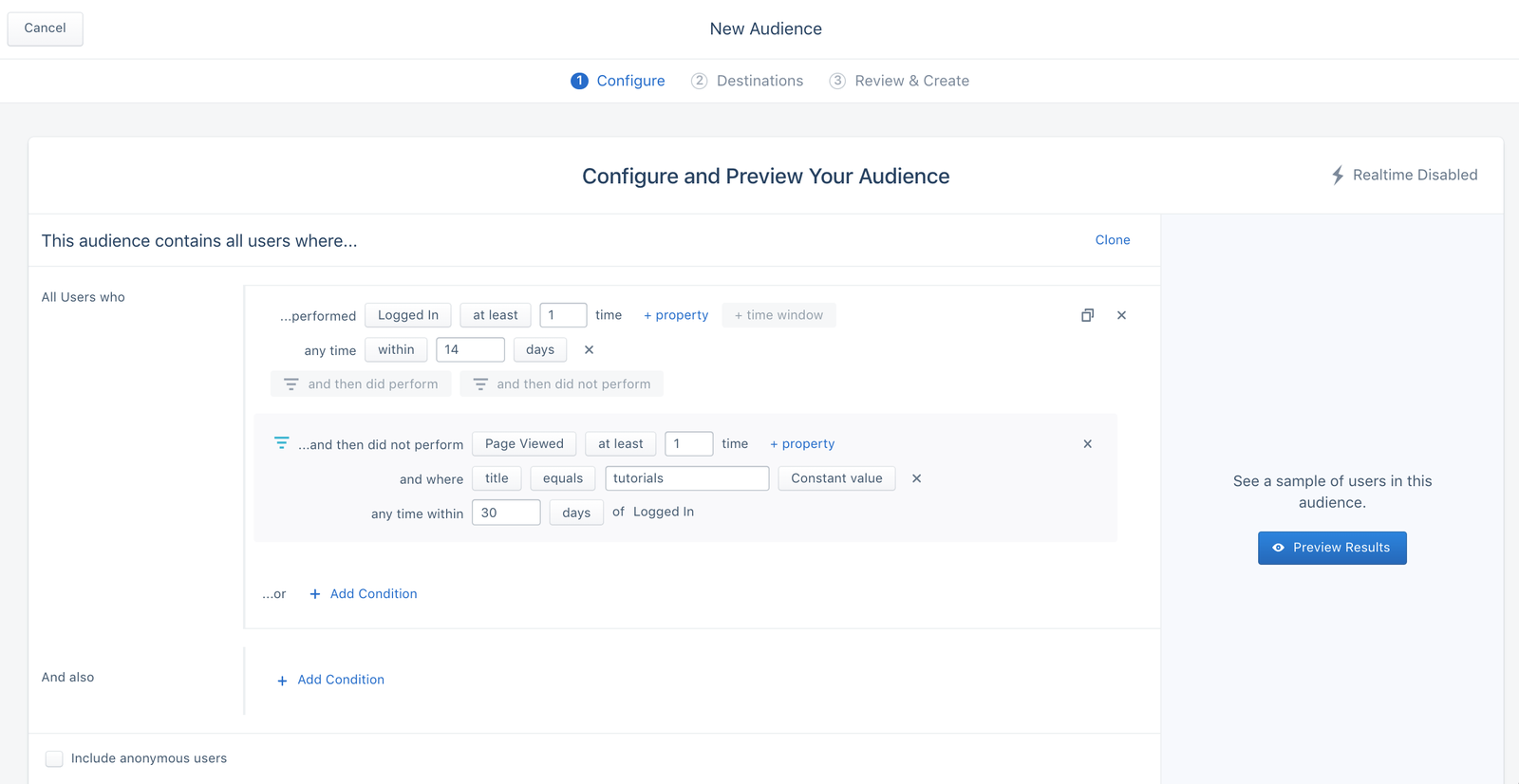Open the days unit dropdown after 30

[576, 513]
